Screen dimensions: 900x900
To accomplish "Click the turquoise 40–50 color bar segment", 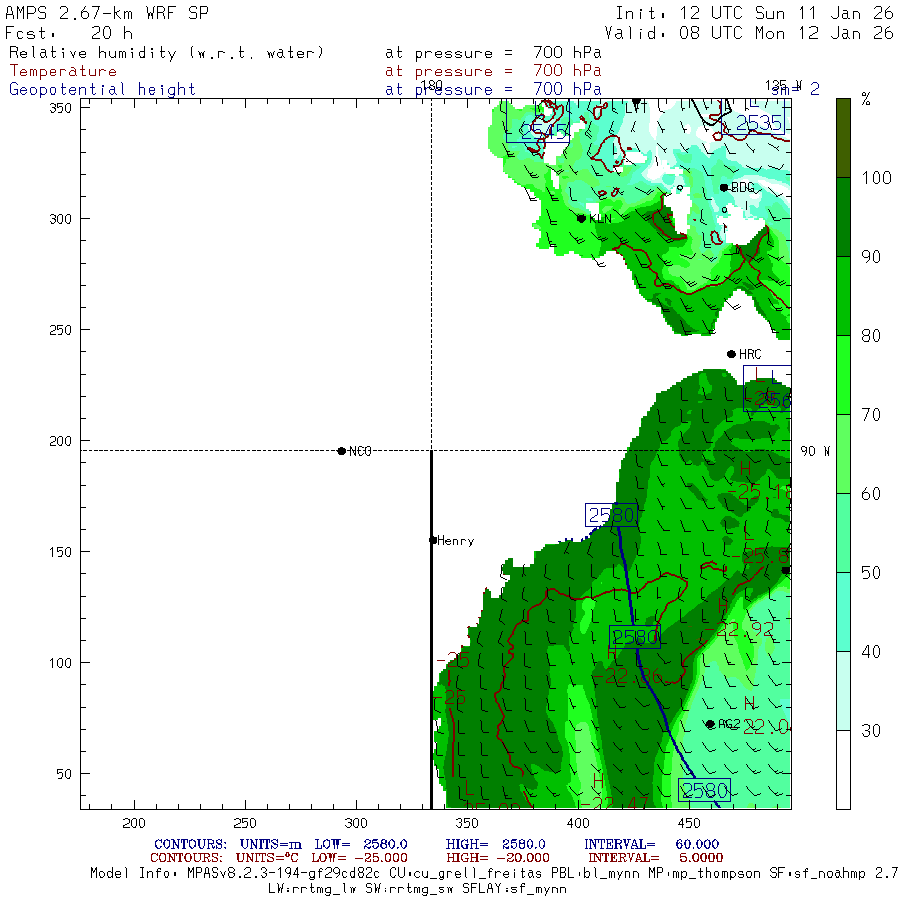I will pyautogui.click(x=843, y=612).
